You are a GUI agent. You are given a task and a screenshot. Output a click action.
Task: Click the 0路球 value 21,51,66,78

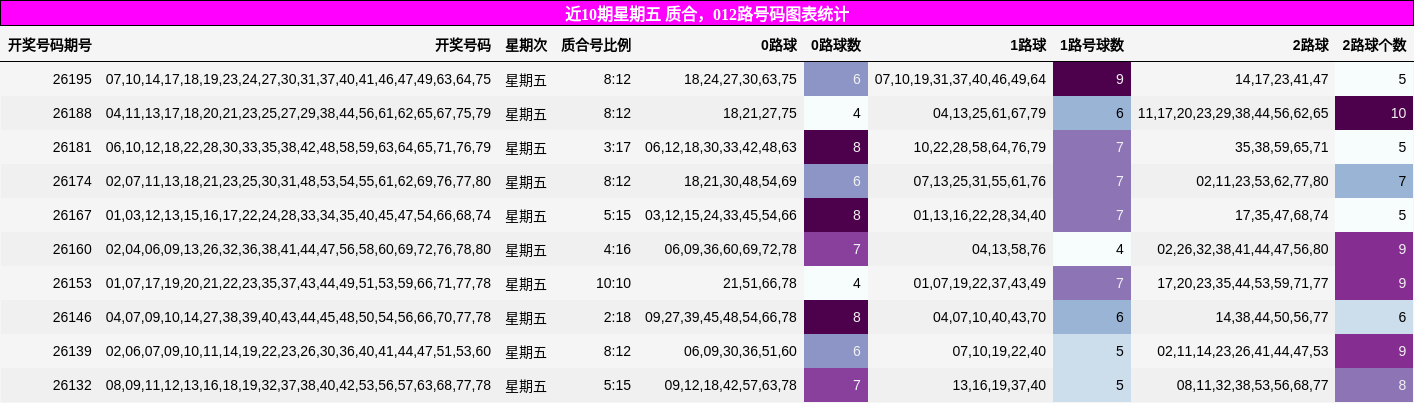coord(760,283)
